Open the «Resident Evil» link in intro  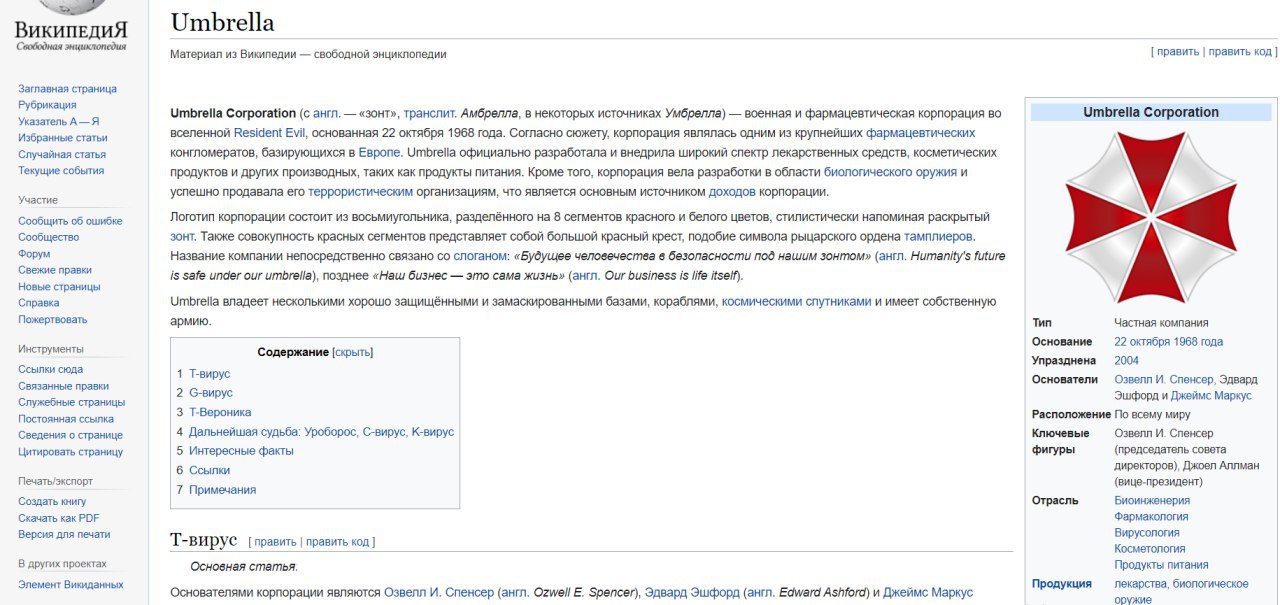click(x=270, y=133)
